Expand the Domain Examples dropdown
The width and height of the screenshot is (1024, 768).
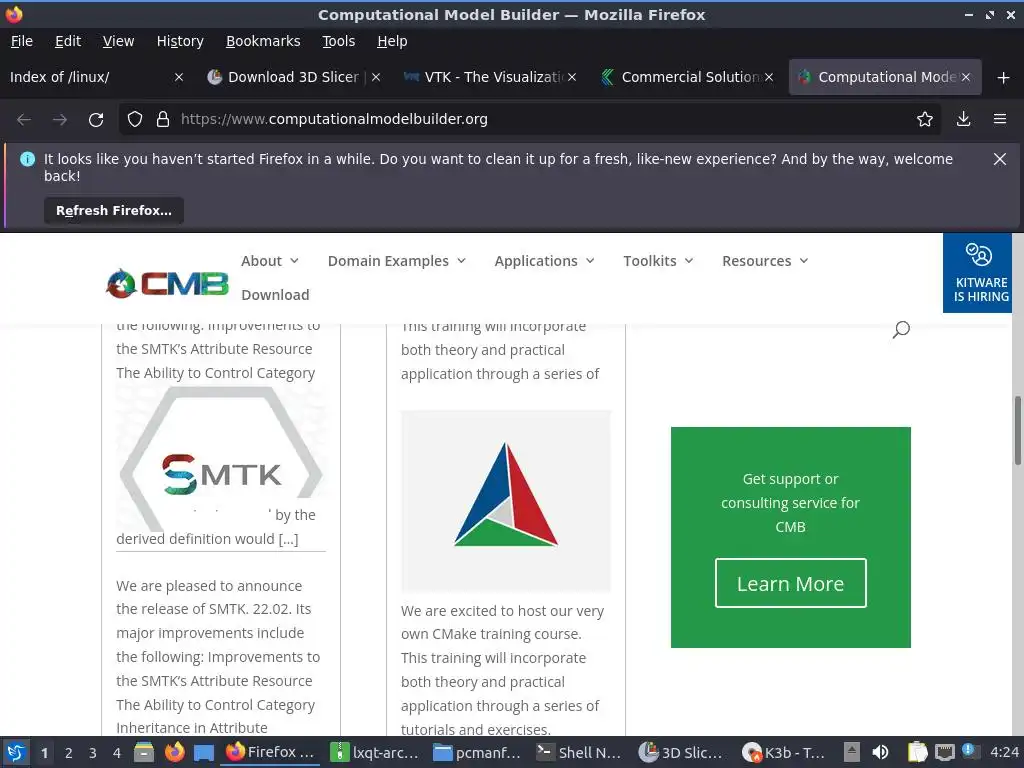point(396,261)
